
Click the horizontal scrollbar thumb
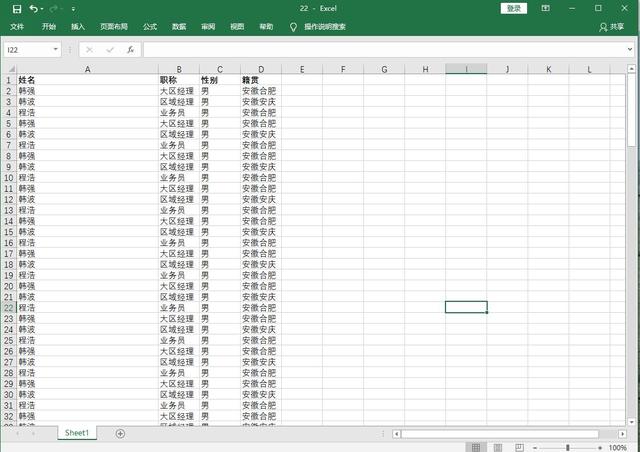[500, 434]
